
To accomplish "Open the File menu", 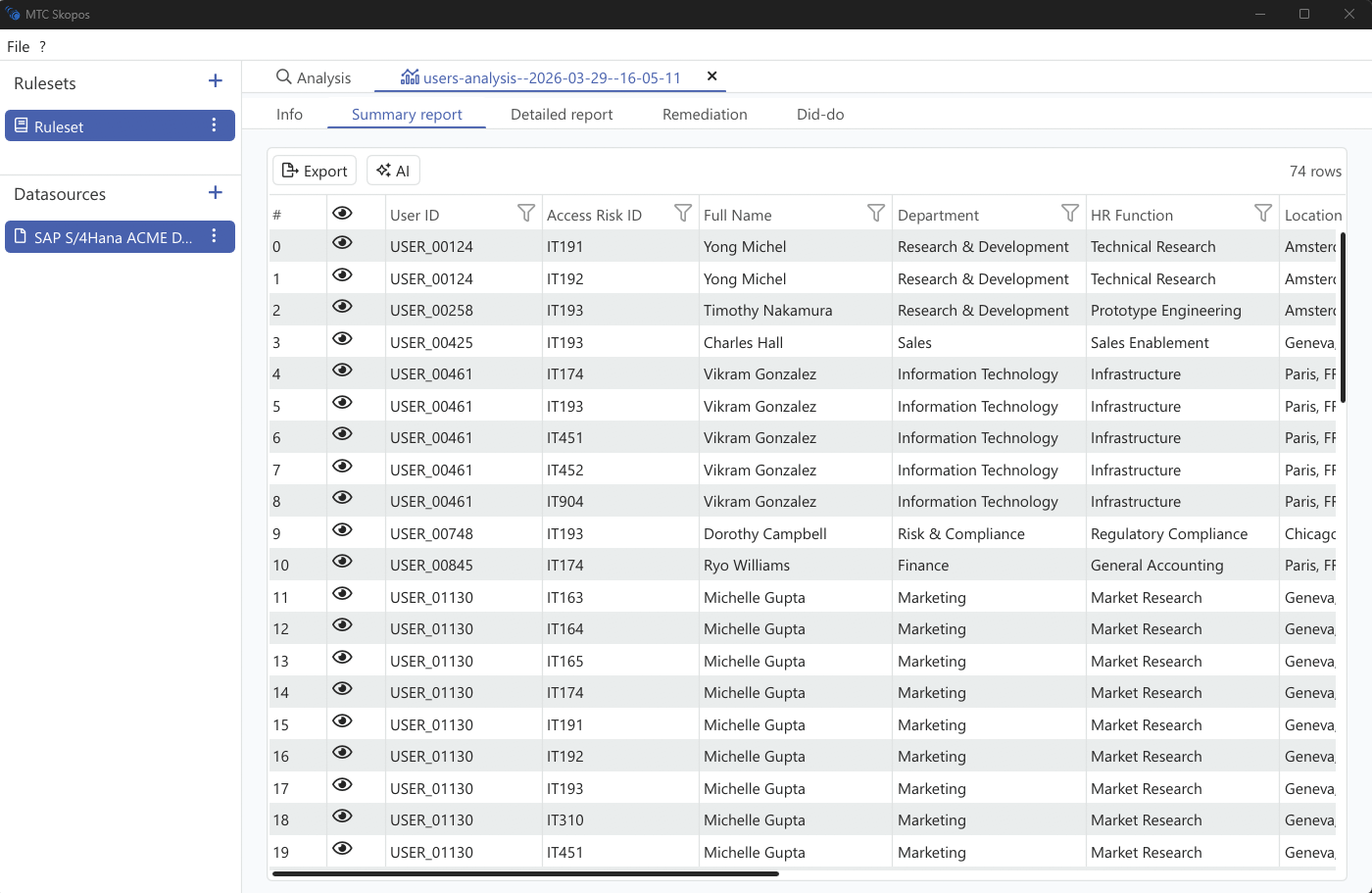I will [18, 47].
